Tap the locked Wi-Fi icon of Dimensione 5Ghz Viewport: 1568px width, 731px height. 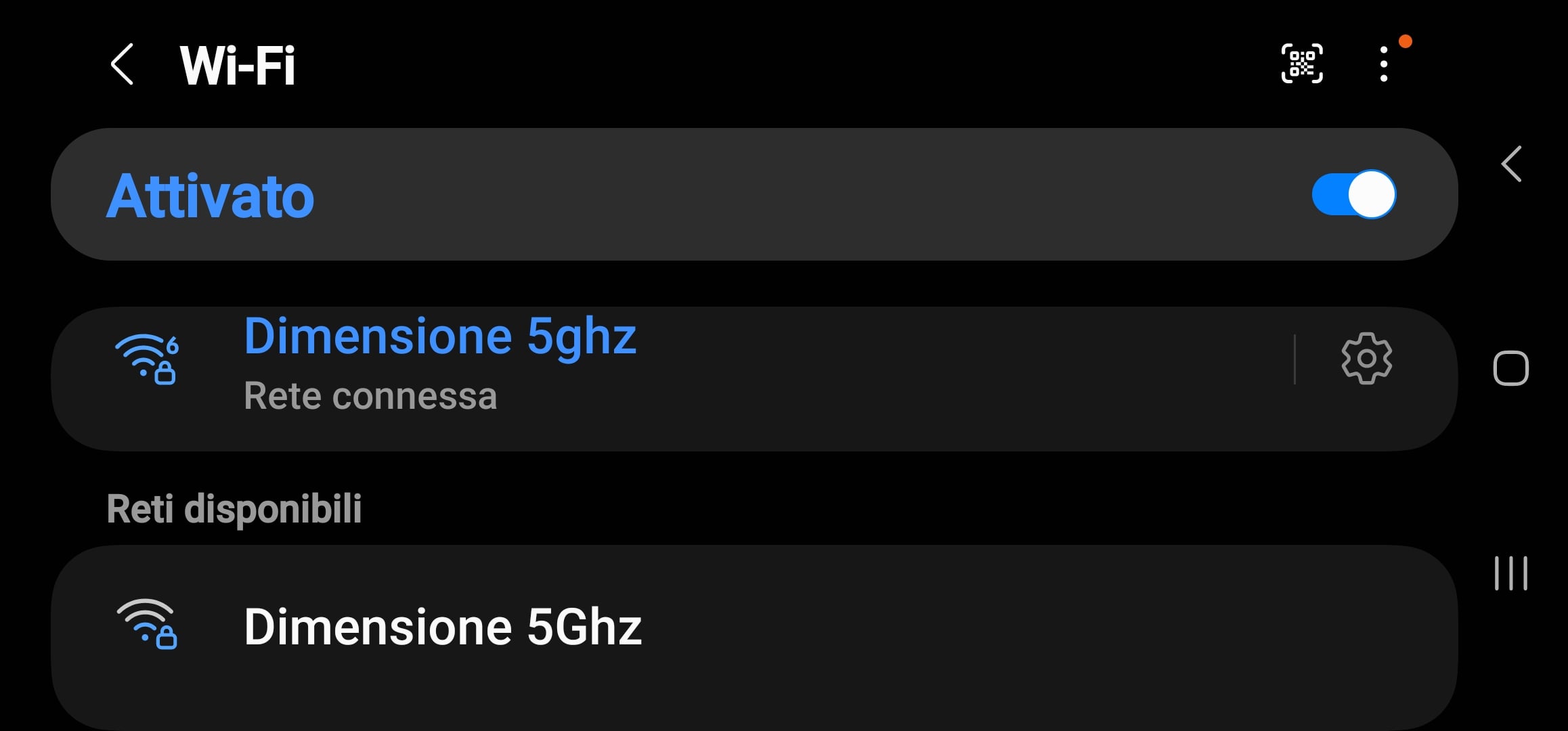[147, 624]
